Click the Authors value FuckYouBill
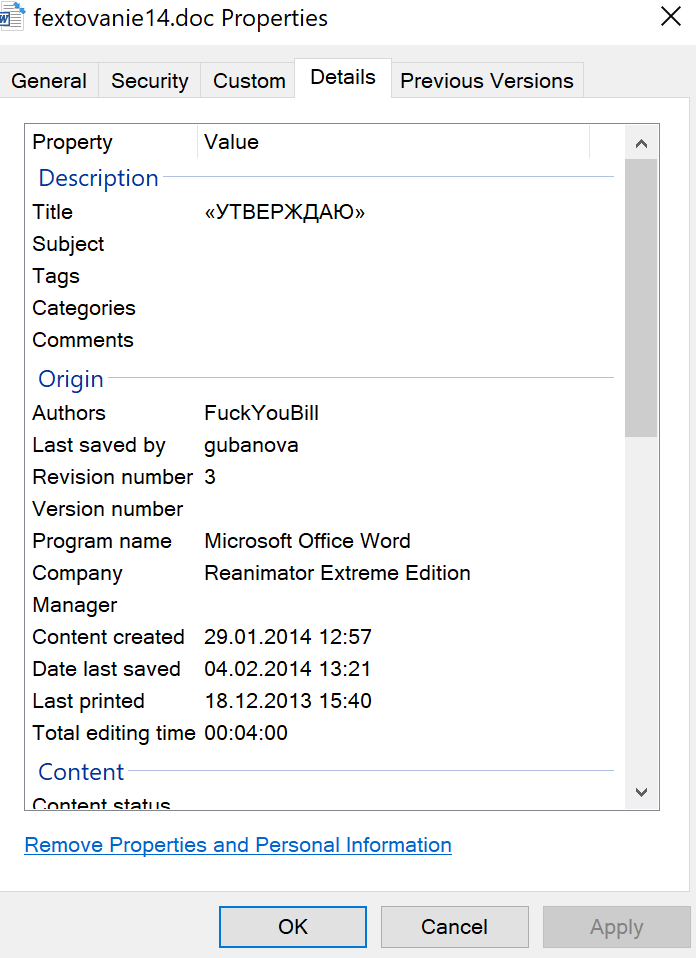Image resolution: width=696 pixels, height=958 pixels. [262, 413]
